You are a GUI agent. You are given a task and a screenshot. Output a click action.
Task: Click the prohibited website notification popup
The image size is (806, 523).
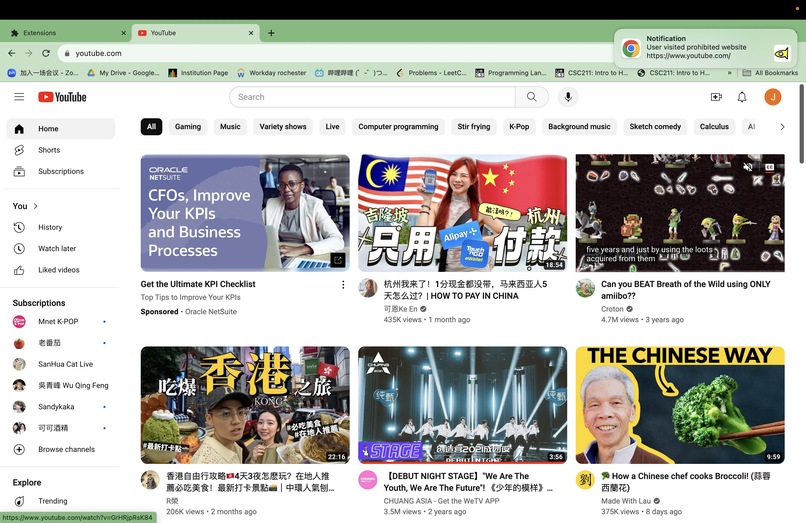[706, 48]
